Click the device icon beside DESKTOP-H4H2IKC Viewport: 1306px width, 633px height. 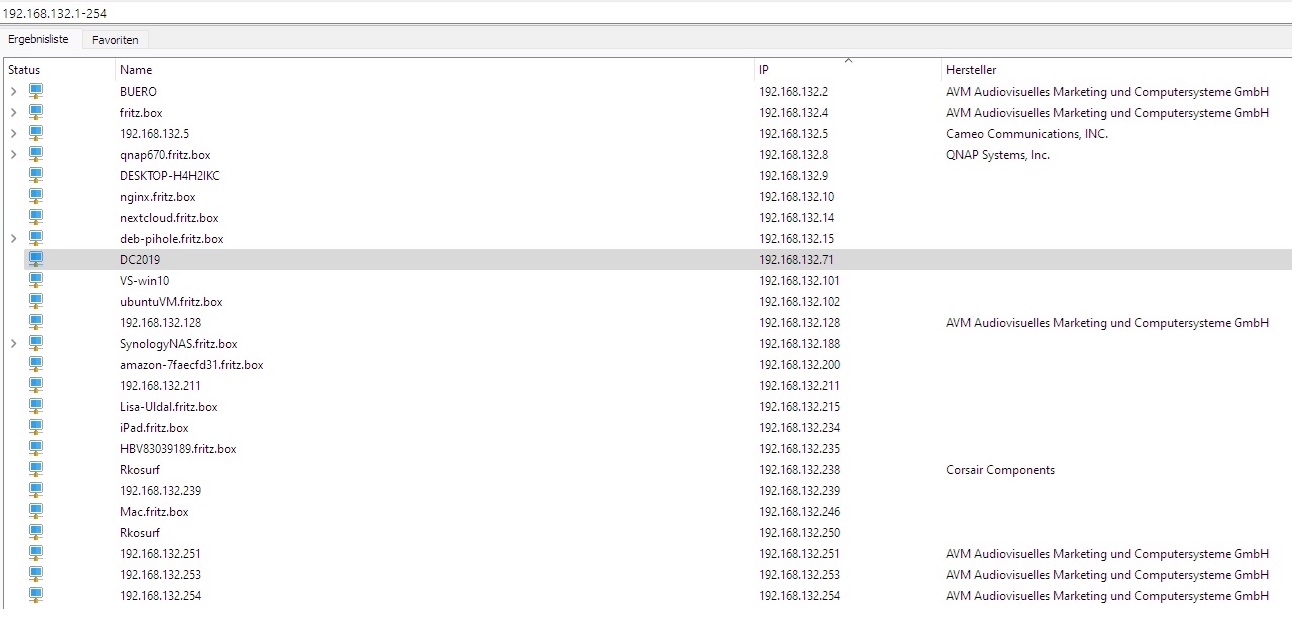tap(36, 175)
